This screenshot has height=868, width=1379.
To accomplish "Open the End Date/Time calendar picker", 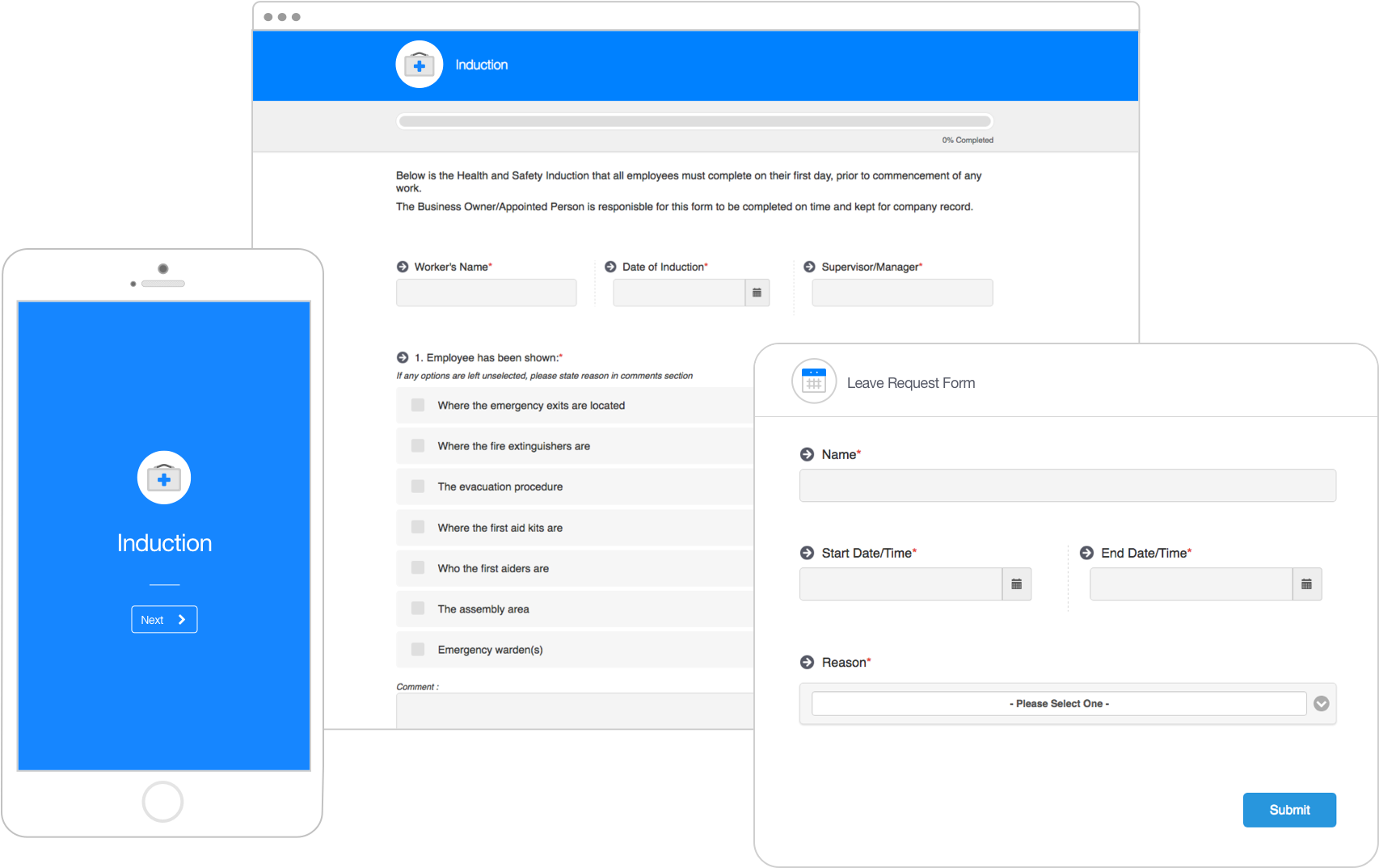I will (x=1307, y=584).
